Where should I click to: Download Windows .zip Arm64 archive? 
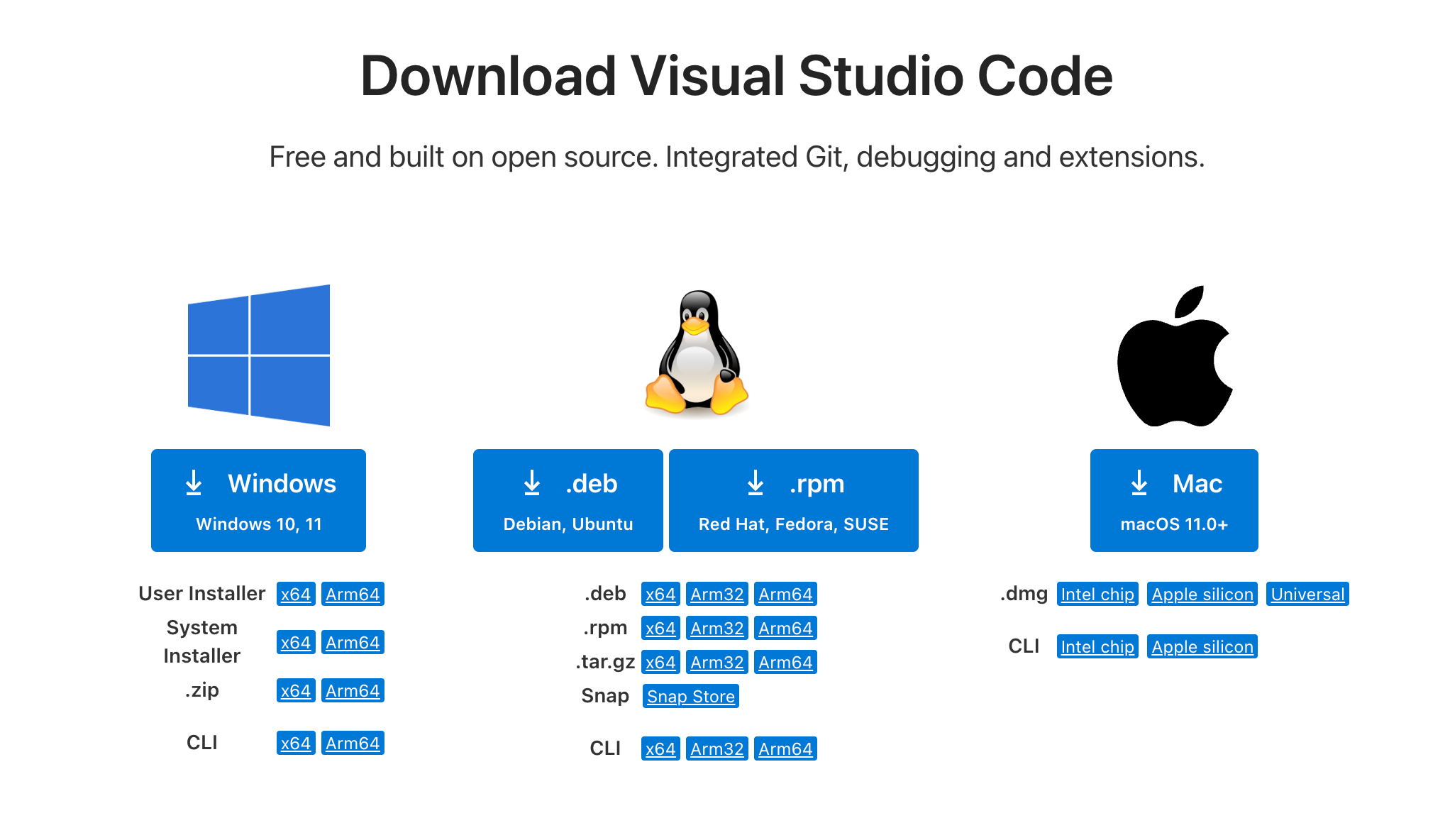(x=353, y=690)
